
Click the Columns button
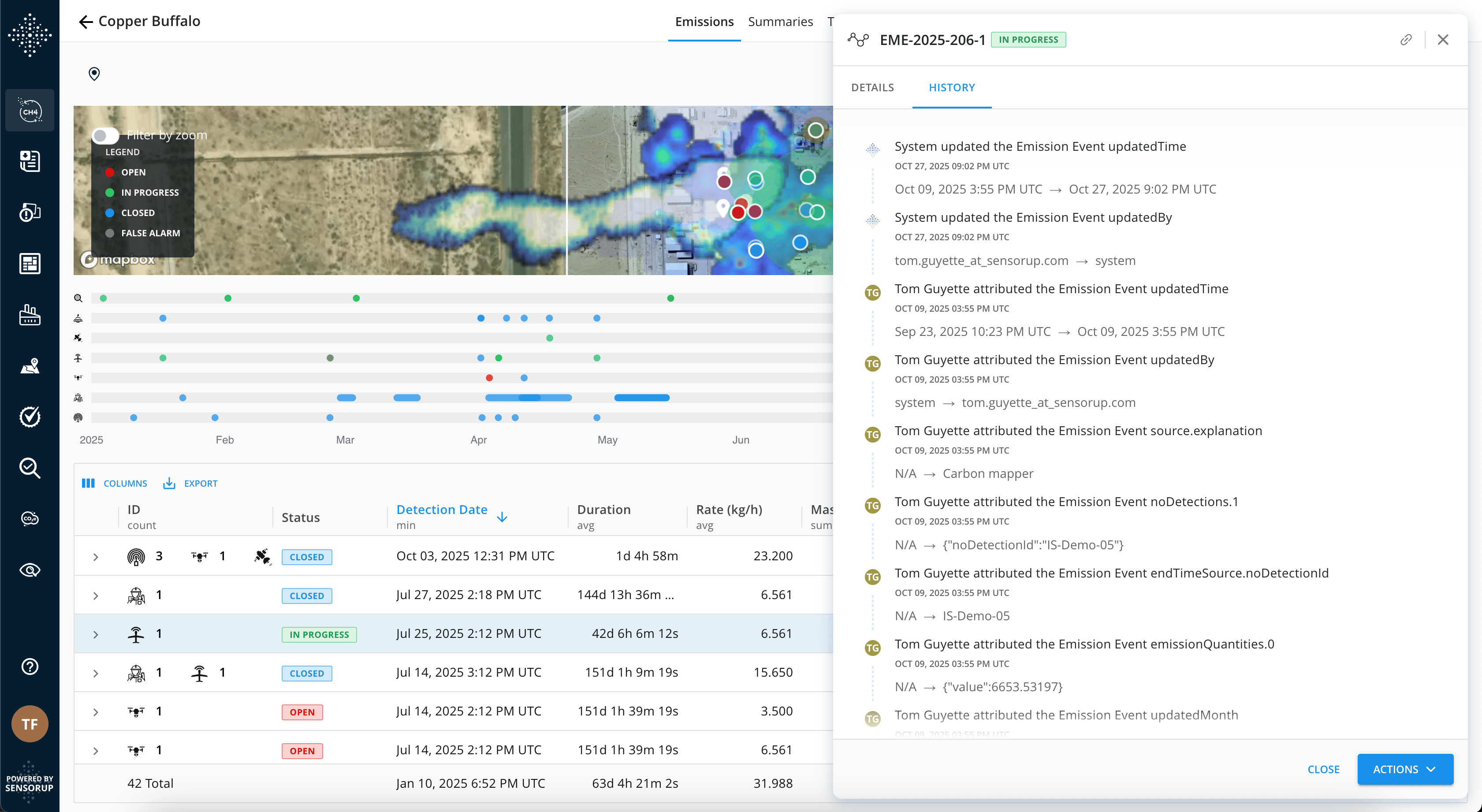[x=115, y=484]
